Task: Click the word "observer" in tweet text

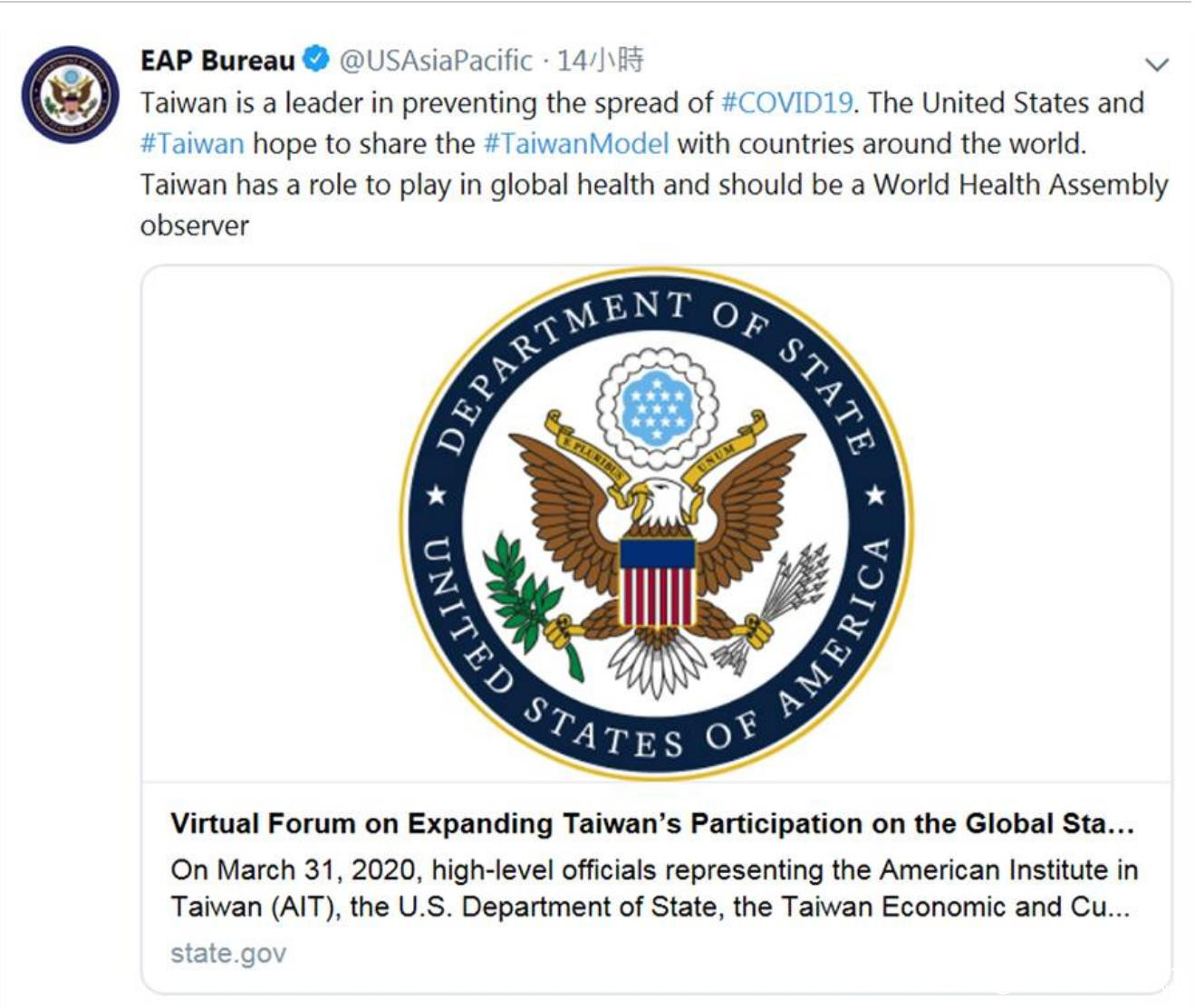Action: (x=194, y=226)
